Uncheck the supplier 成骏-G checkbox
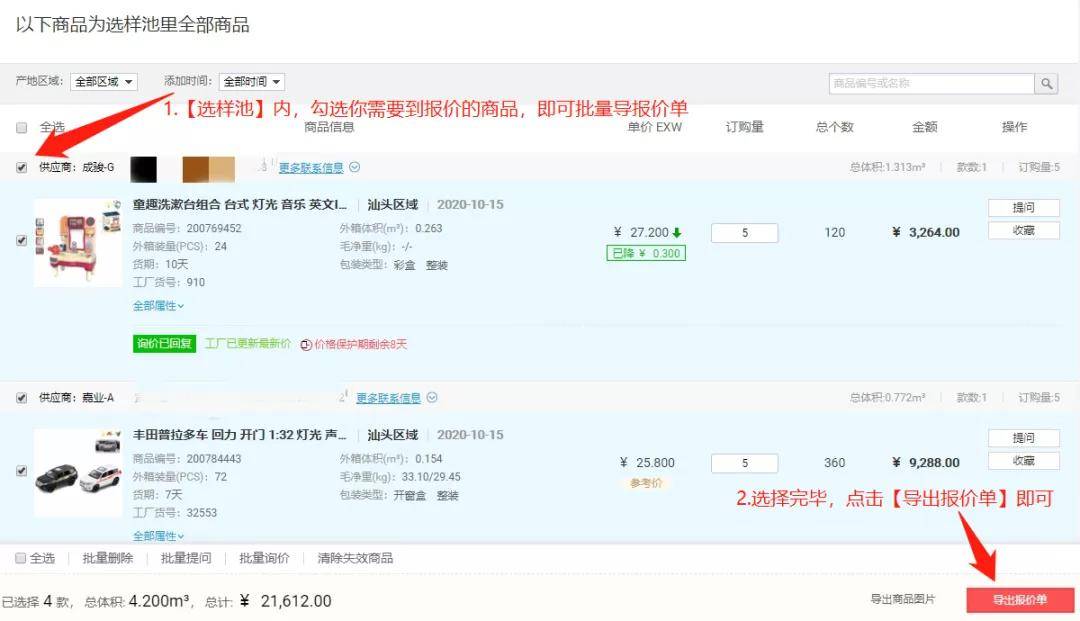 pos(22,168)
